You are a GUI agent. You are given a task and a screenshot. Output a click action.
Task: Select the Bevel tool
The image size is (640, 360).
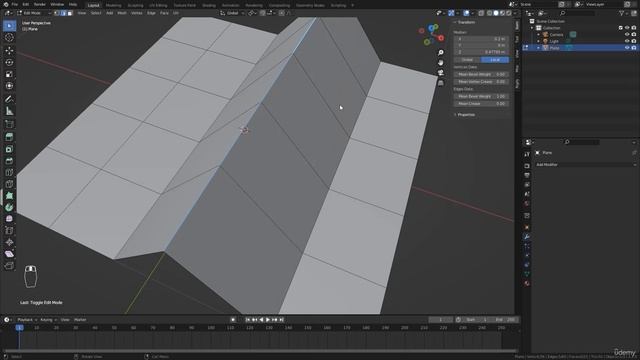[x=9, y=161]
